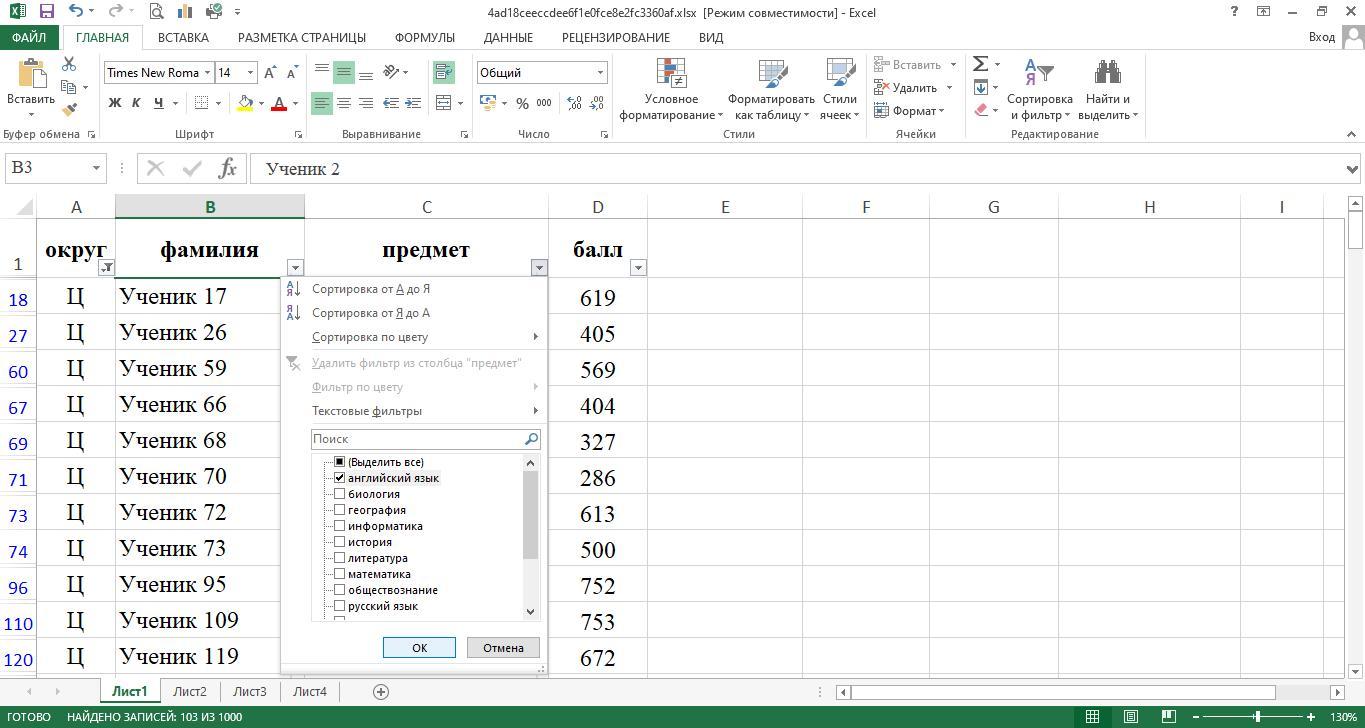Screen dimensions: 1365x728
Task: Click the Save icon in quick access toolbar
Action: tap(46, 12)
